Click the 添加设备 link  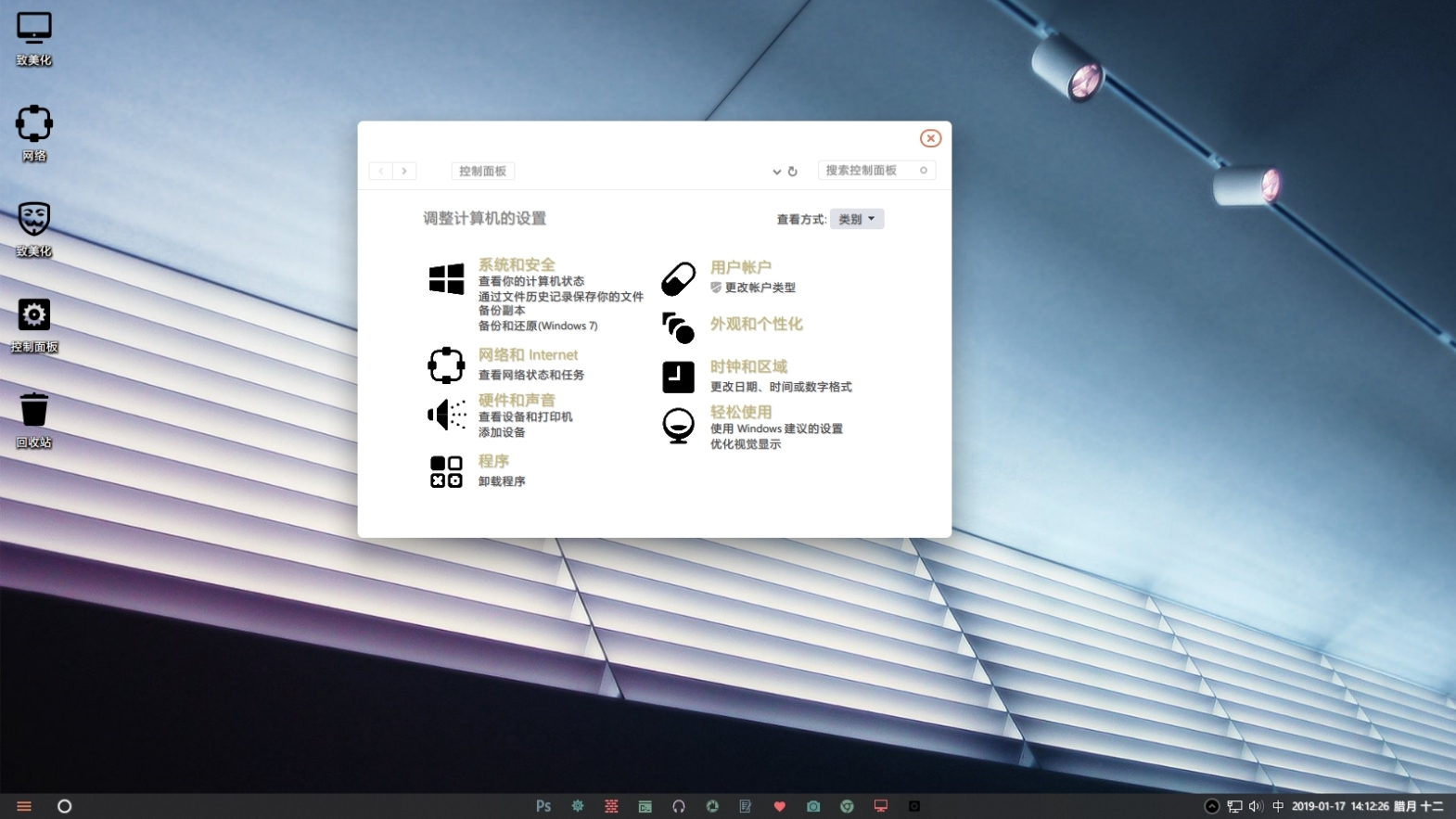tap(502, 432)
